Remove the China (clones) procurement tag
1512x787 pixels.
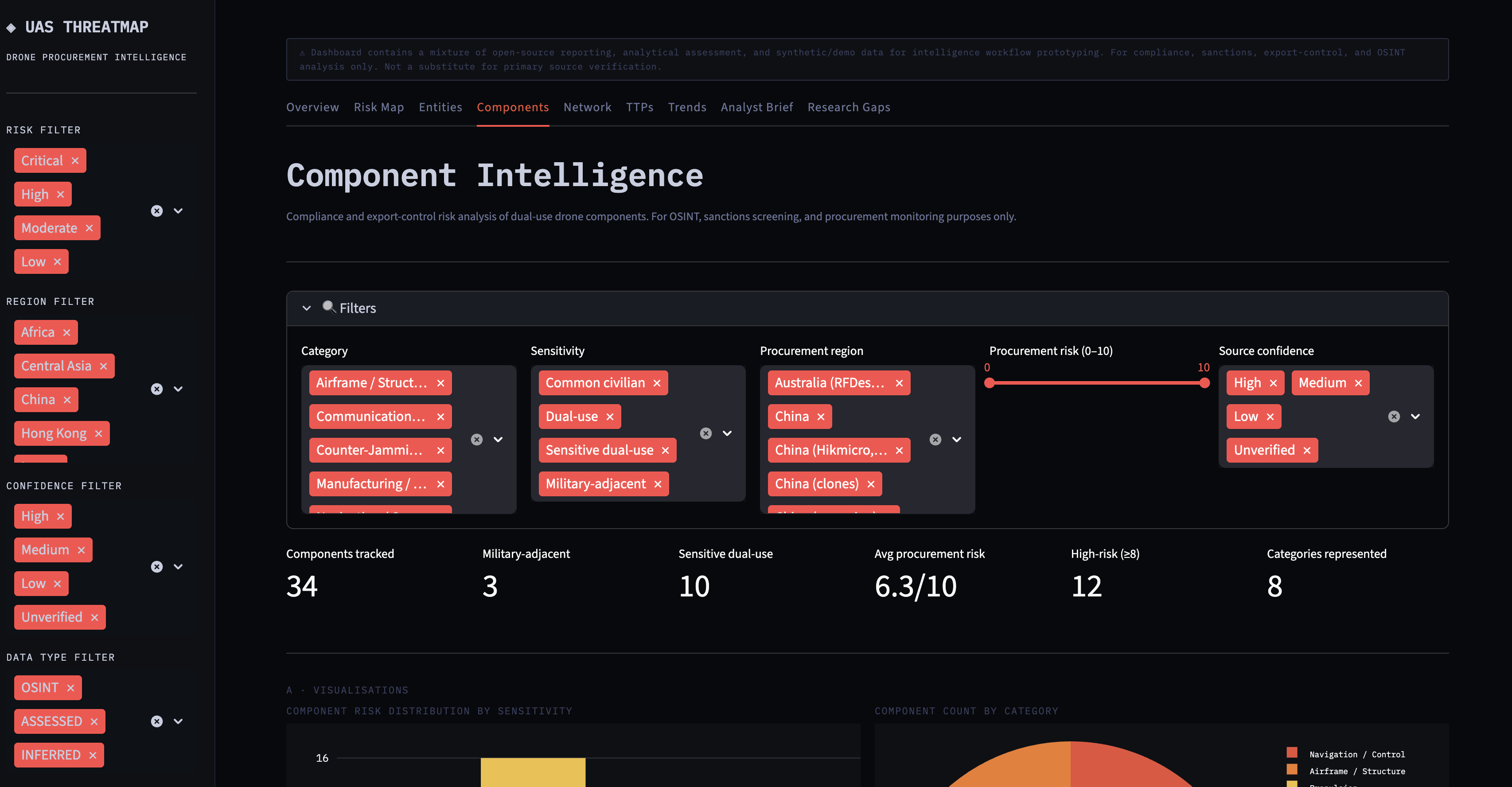click(x=871, y=484)
